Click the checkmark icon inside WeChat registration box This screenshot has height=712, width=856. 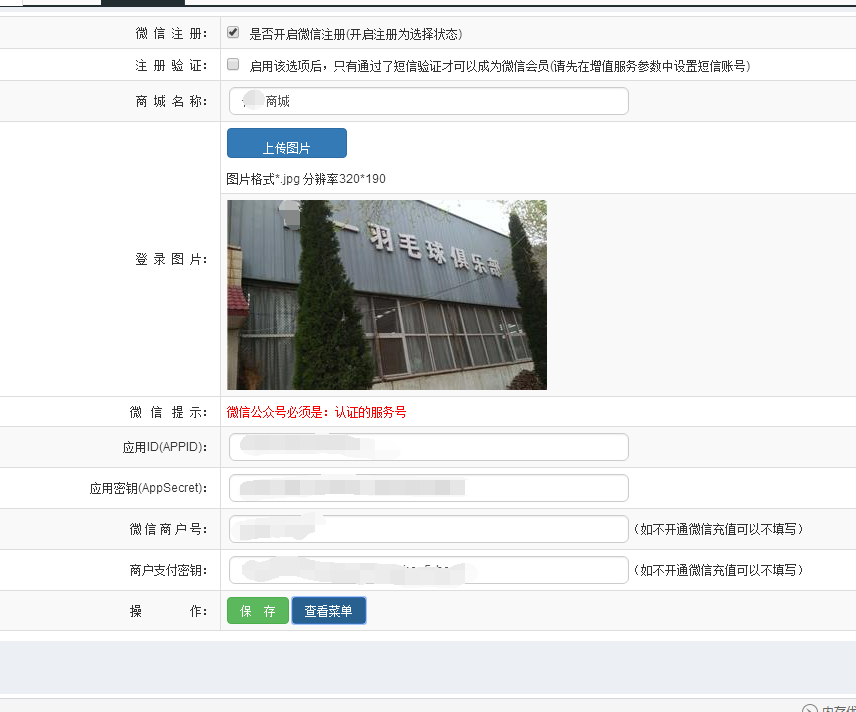tap(232, 31)
